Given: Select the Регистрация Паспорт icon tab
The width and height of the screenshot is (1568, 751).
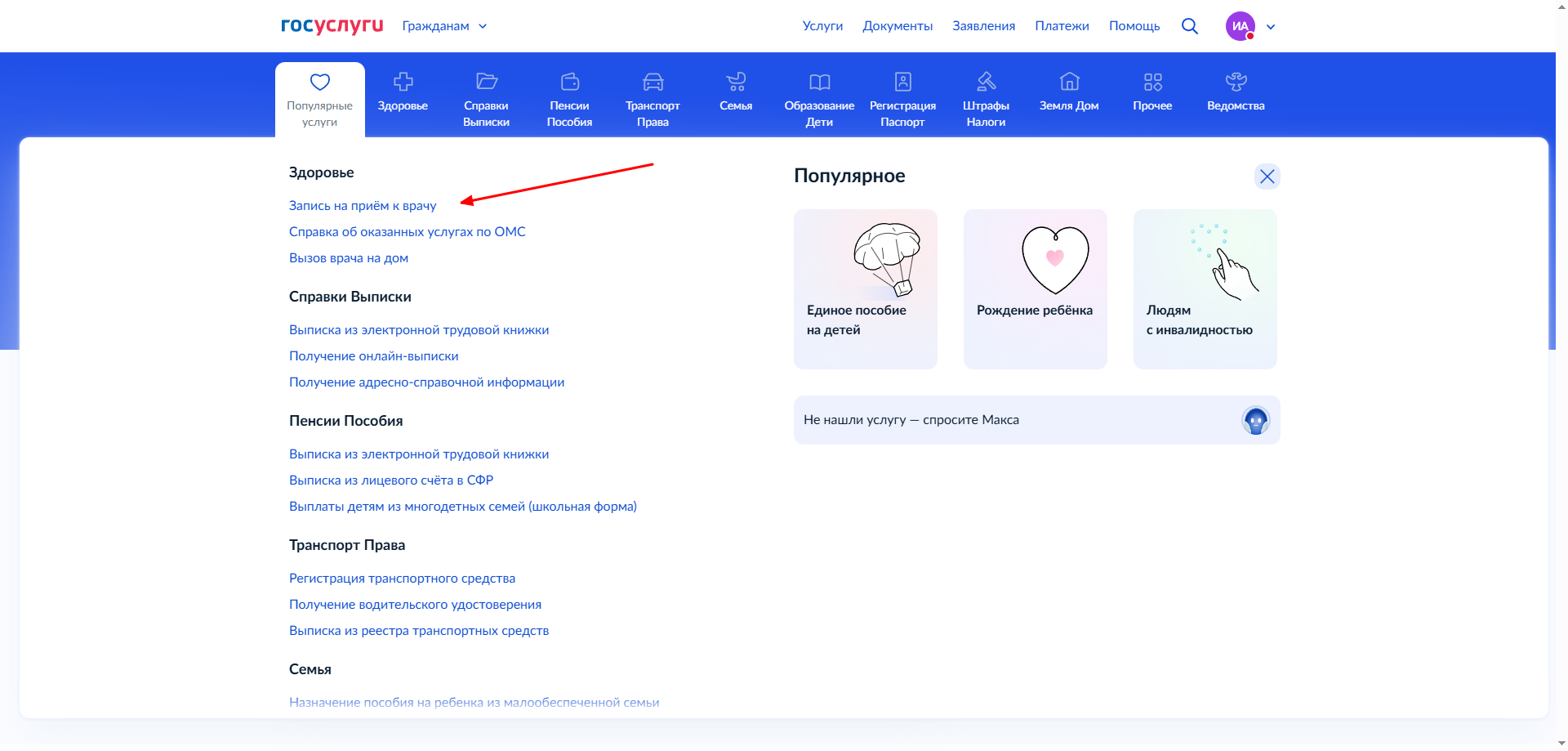Looking at the screenshot, I should [902, 100].
